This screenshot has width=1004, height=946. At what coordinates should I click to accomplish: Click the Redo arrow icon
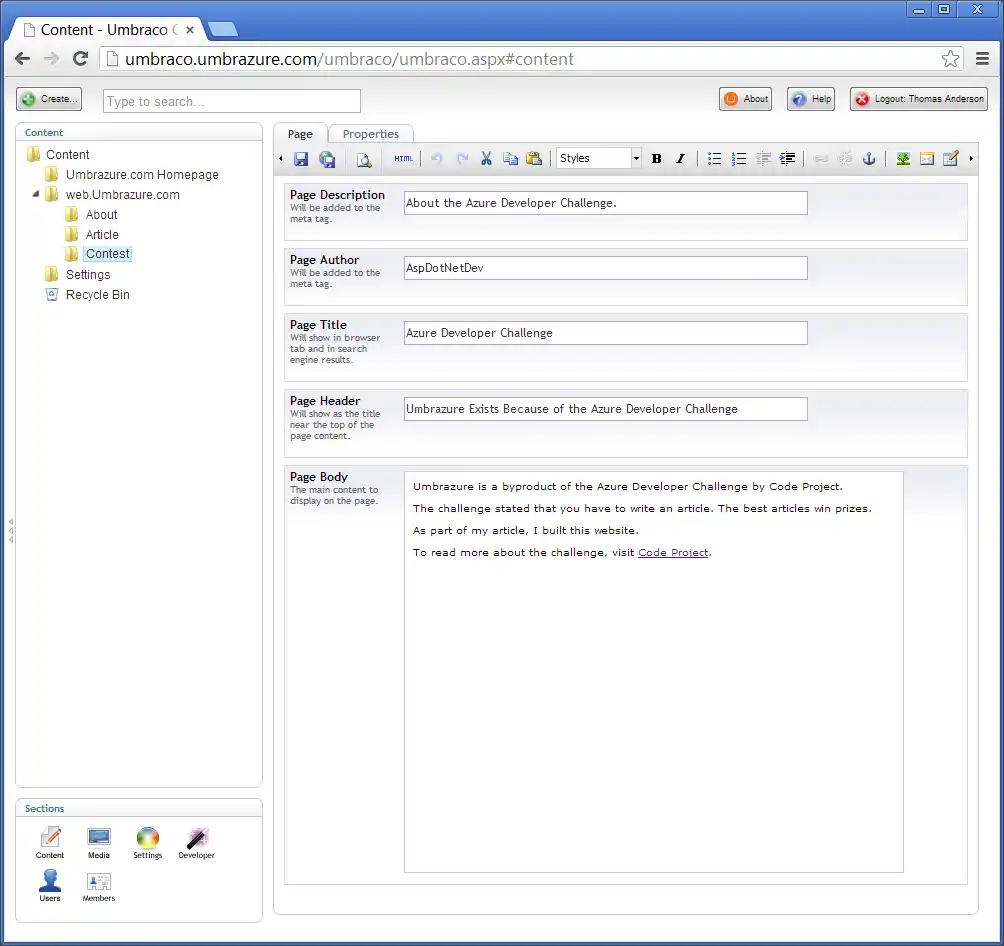coord(462,158)
